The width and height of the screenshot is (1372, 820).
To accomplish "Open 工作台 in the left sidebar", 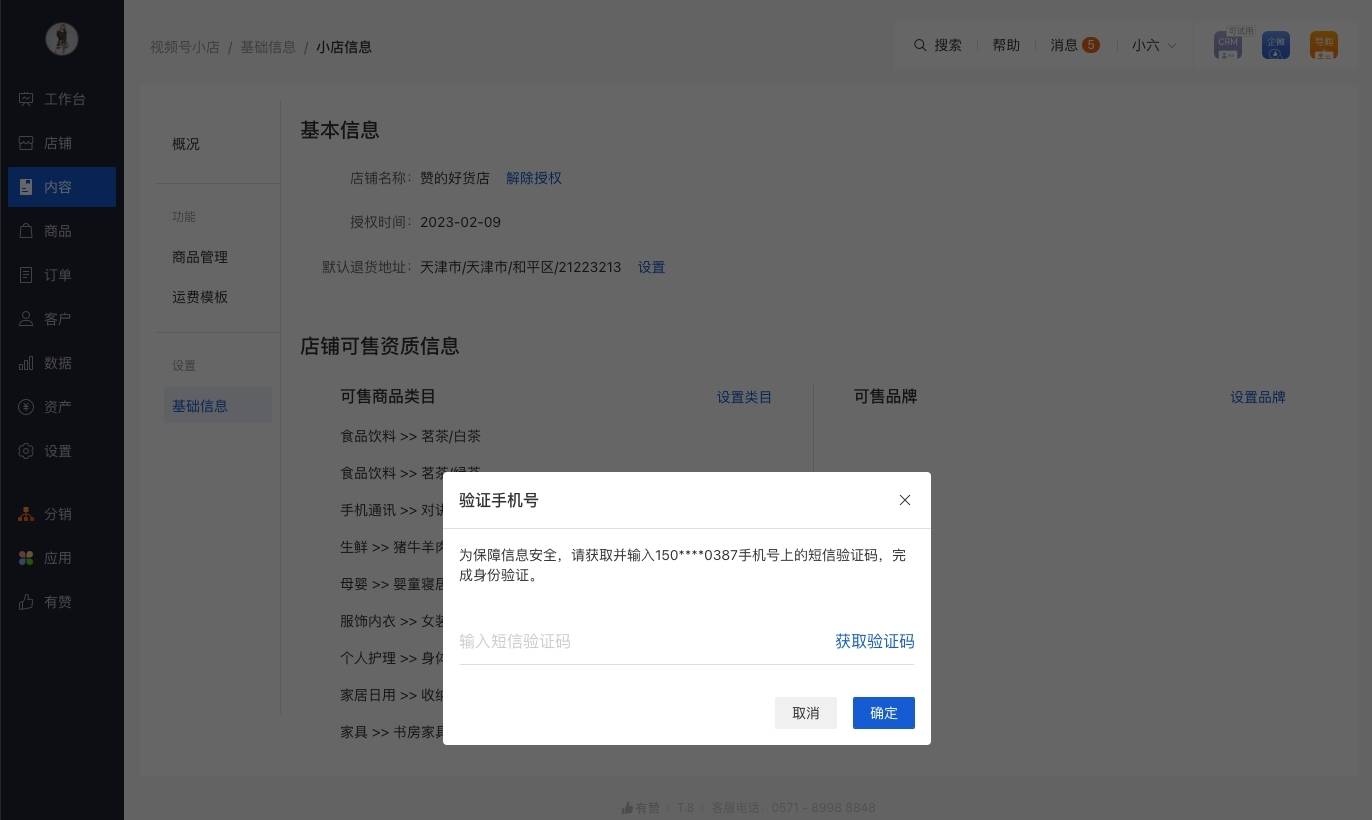I will tap(62, 99).
